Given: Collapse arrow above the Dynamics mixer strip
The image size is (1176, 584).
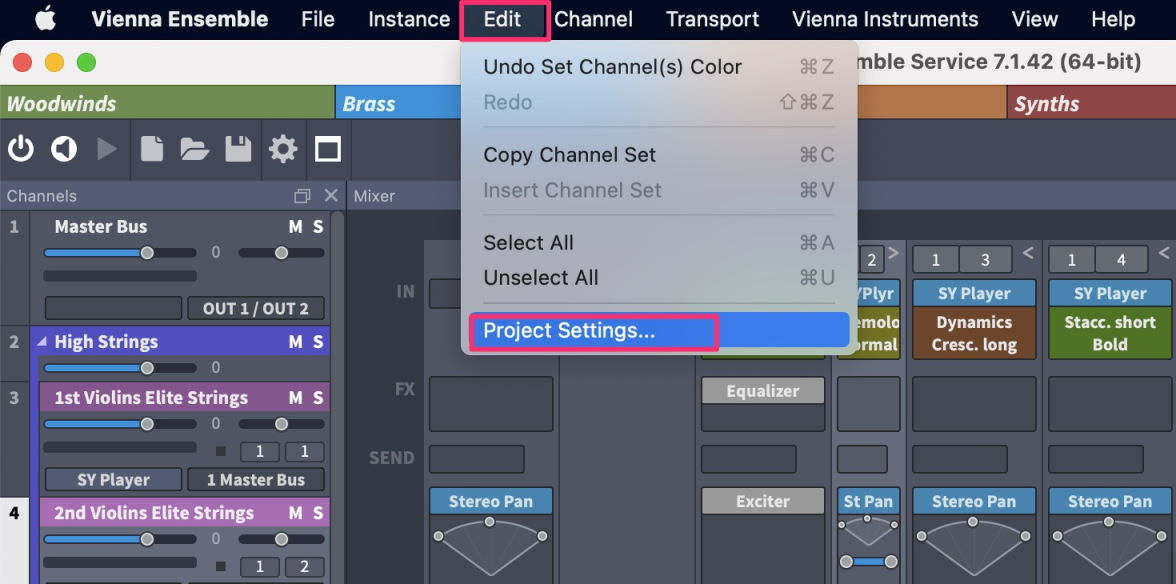Looking at the screenshot, I should pyautogui.click(x=1028, y=253).
